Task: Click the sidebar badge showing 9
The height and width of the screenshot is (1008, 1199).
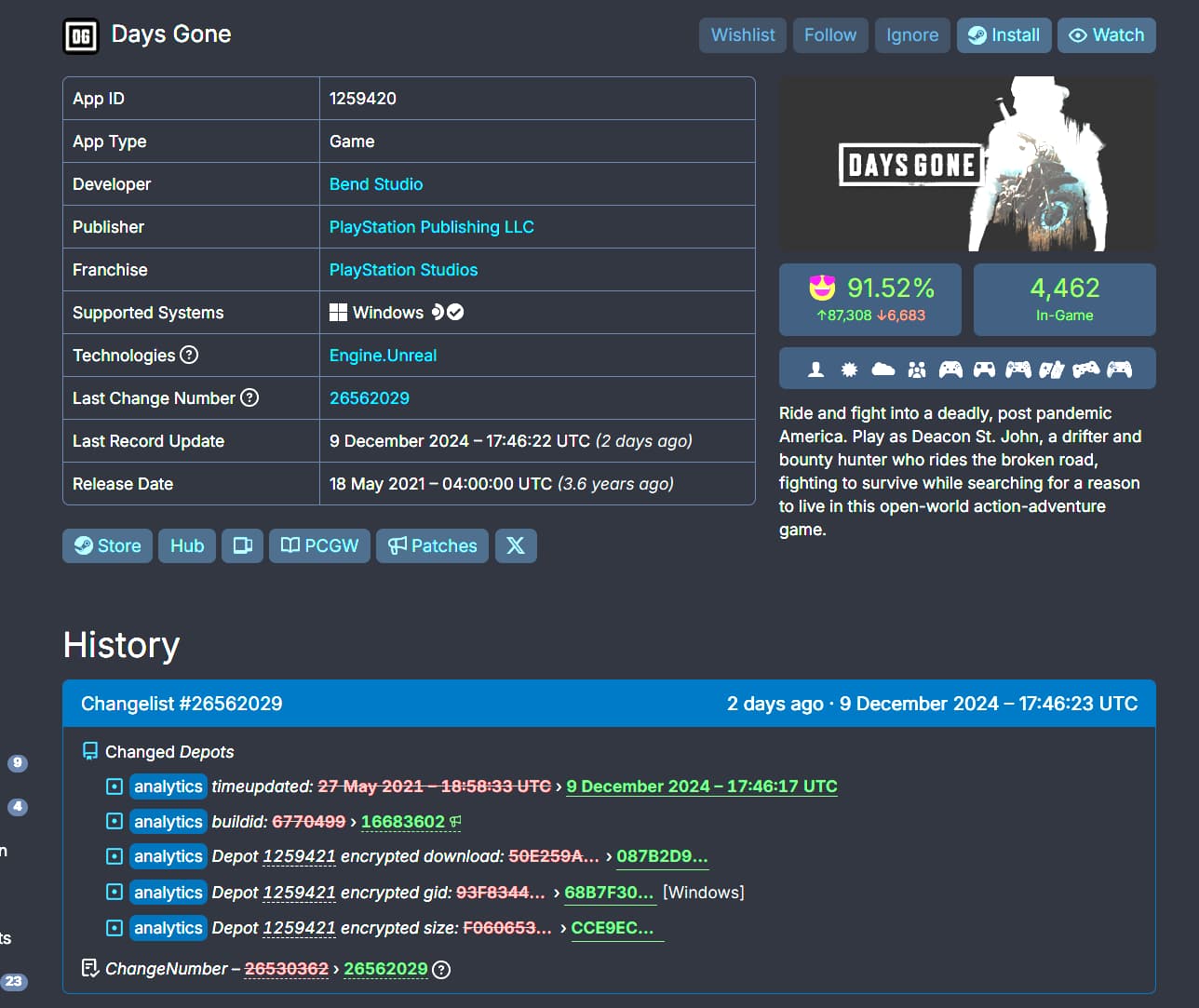Action: (x=18, y=763)
